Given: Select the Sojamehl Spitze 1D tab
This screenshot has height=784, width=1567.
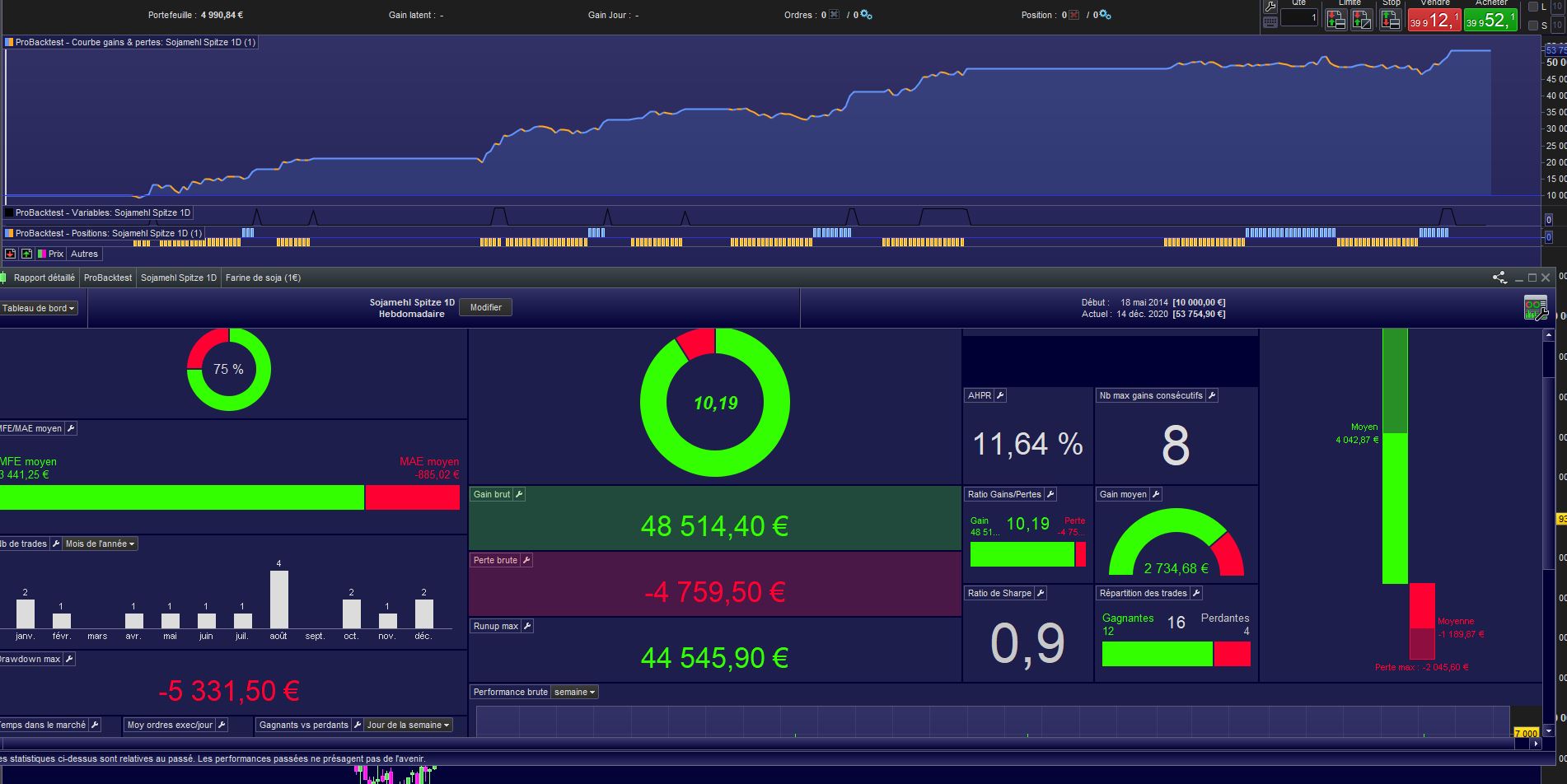Looking at the screenshot, I should (179, 278).
